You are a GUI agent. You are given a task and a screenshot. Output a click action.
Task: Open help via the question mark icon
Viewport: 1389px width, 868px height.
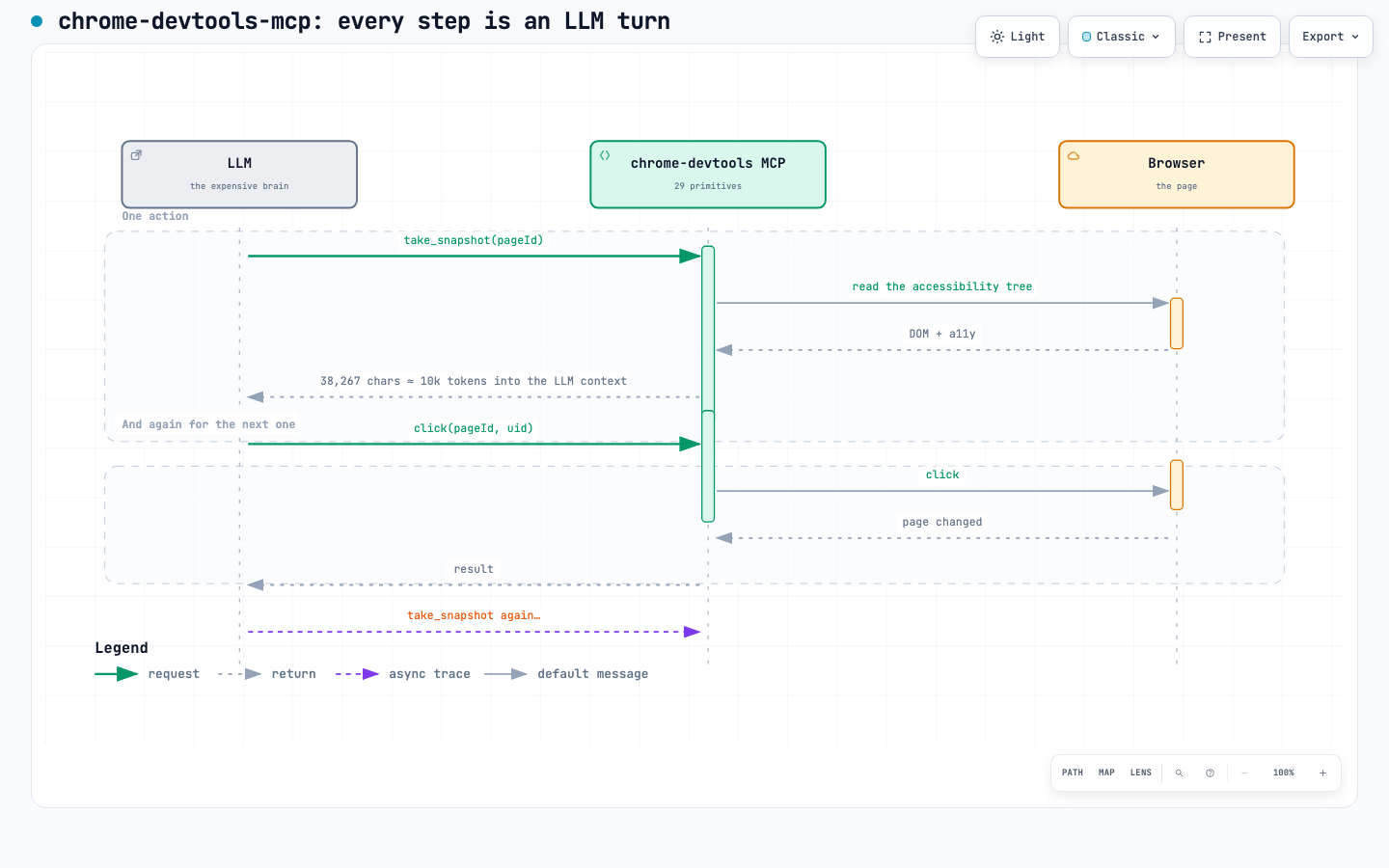pyautogui.click(x=1210, y=773)
